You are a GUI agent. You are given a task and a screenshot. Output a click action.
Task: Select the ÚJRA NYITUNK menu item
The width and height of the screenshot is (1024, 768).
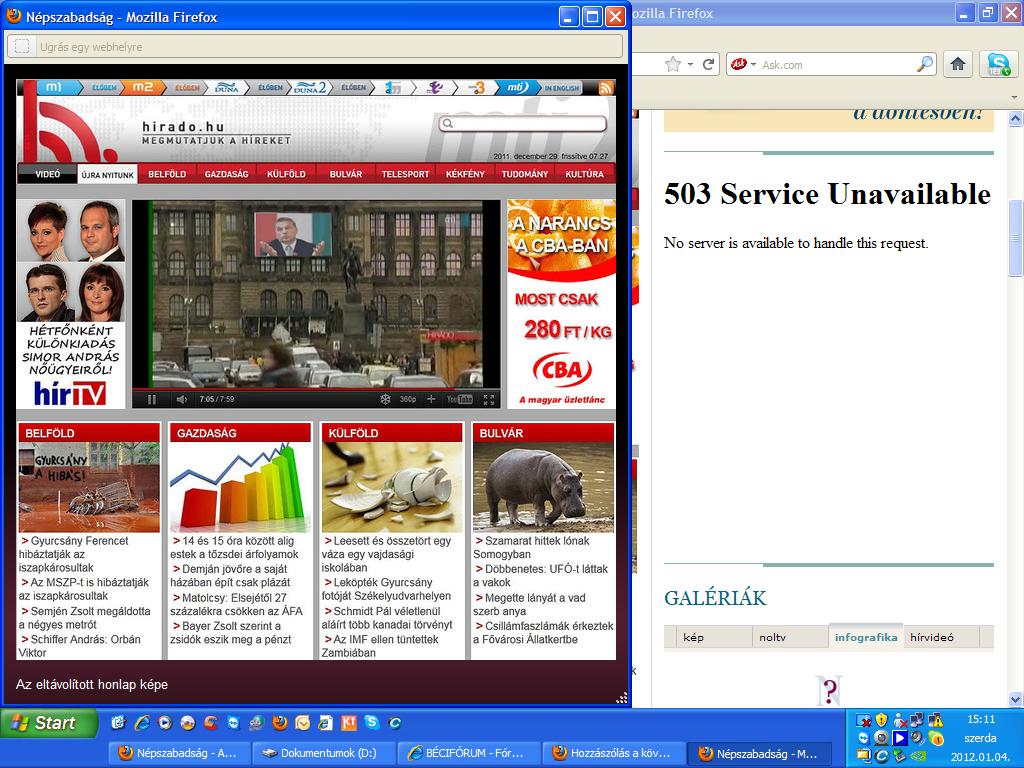(108, 174)
